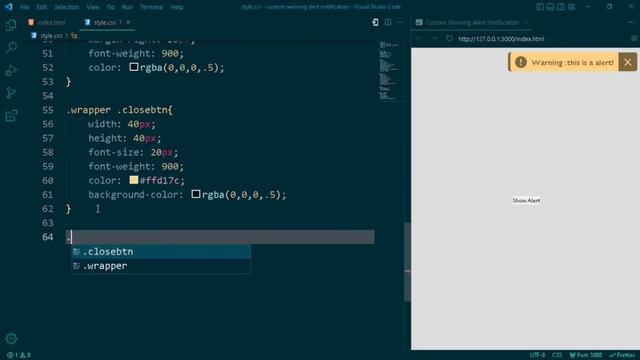640x360 pixels.
Task: Open the Help menu
Action: pos(177,7)
